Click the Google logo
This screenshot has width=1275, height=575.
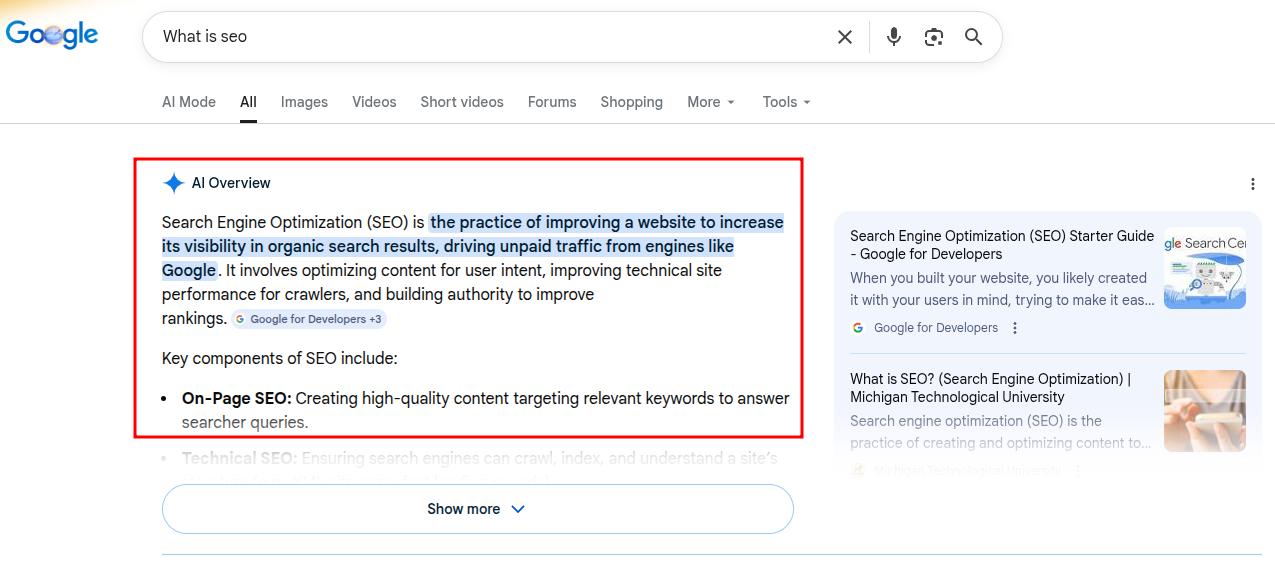pyautogui.click(x=52, y=35)
